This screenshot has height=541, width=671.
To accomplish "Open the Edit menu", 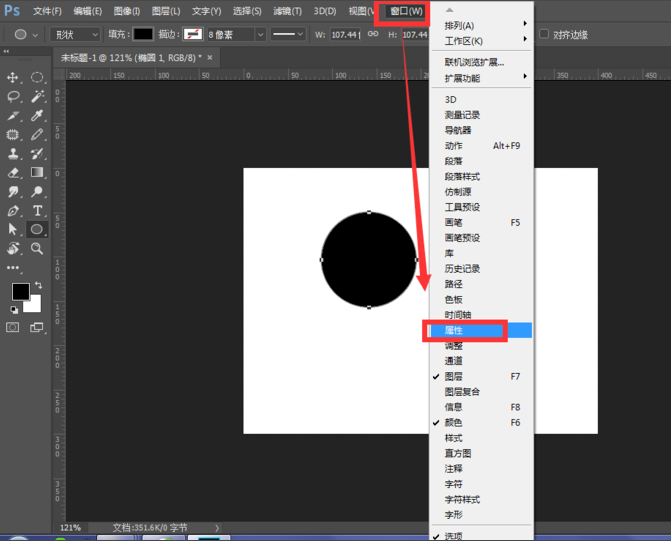I will point(87,11).
